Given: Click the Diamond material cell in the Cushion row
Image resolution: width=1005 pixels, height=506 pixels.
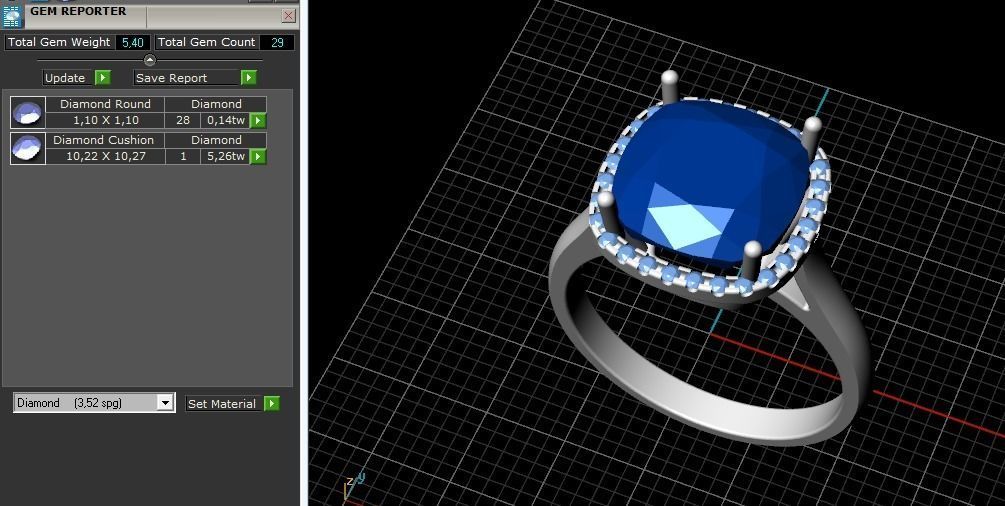Looking at the screenshot, I should pos(216,140).
